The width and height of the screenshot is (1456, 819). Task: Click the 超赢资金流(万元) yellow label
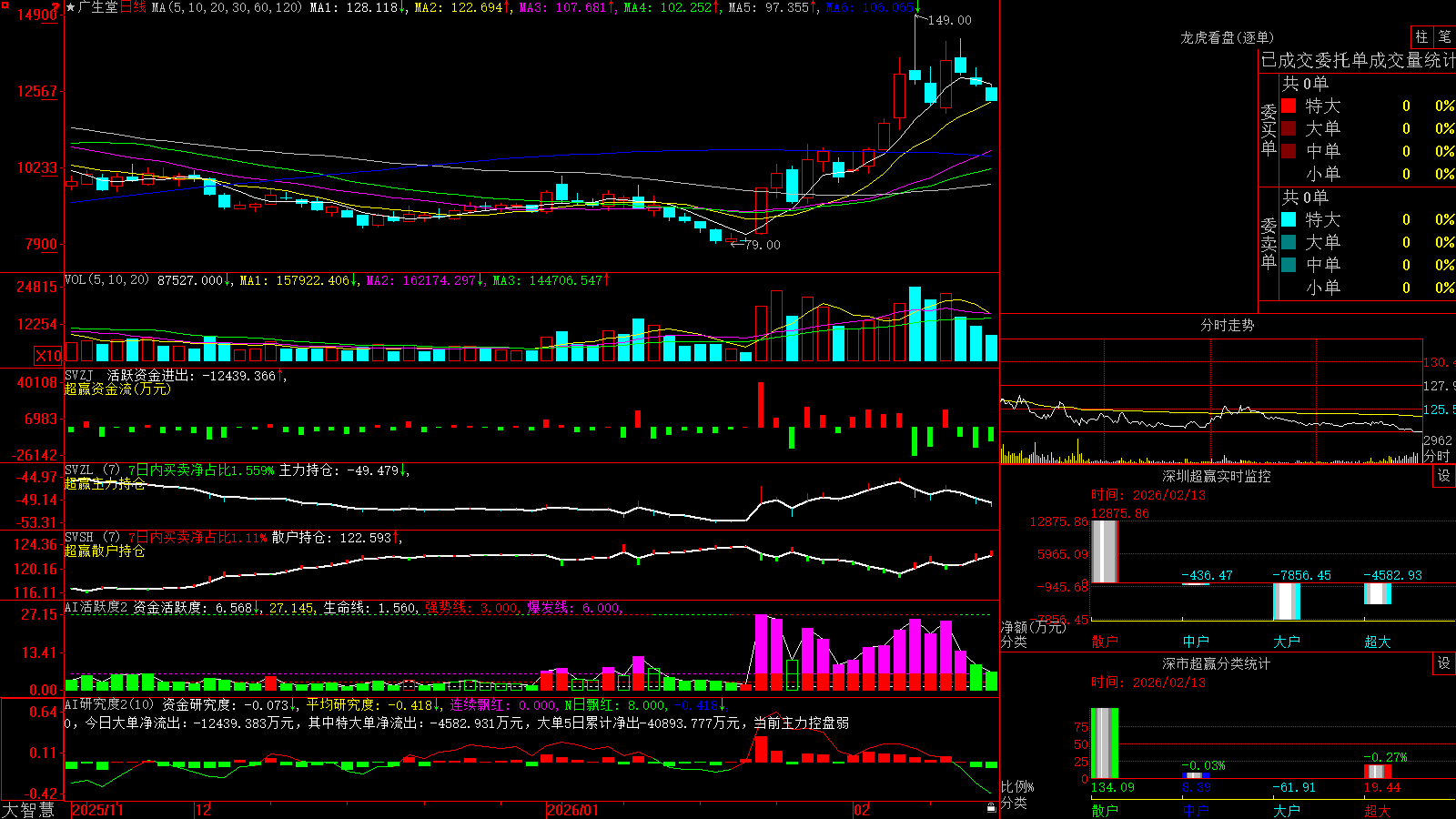(x=117, y=389)
